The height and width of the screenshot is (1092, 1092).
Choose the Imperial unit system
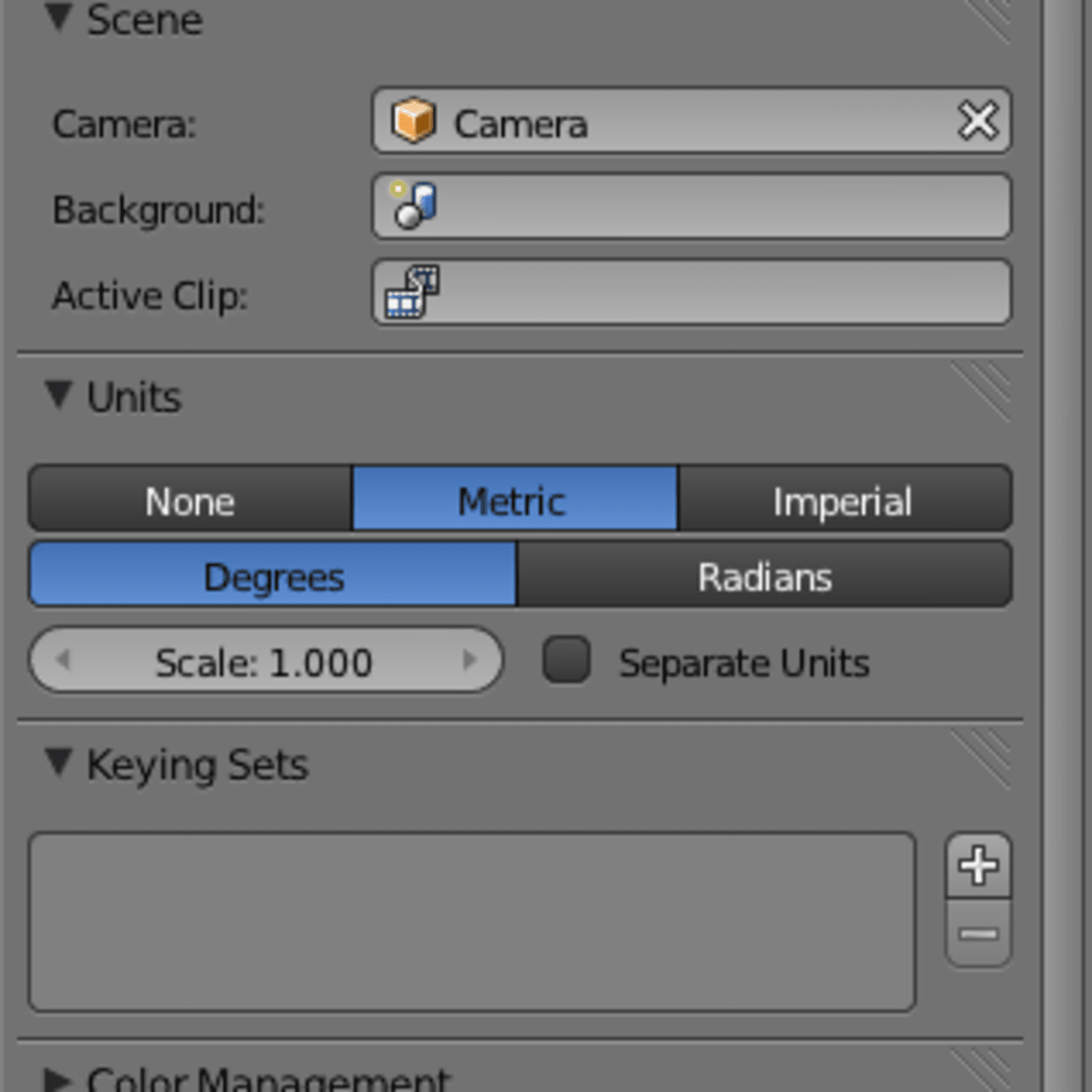coord(844,499)
